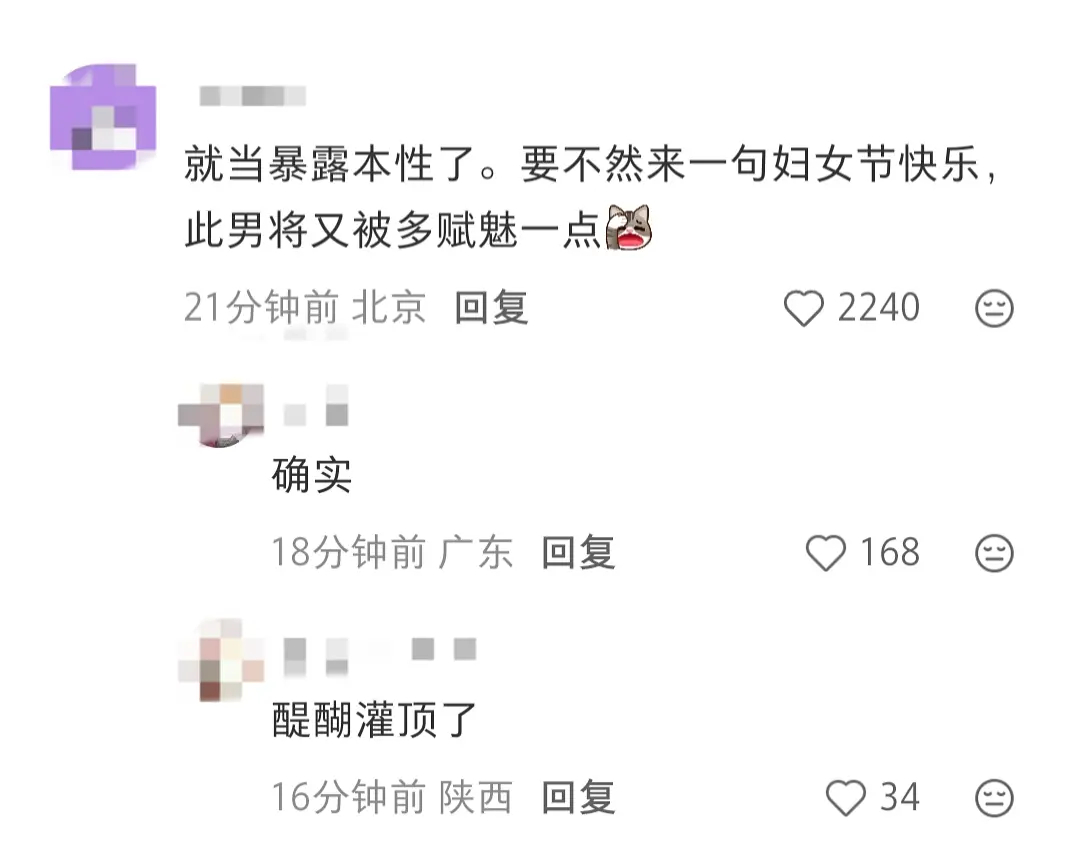Reply to the 确实 comment
The height and width of the screenshot is (852, 1080).
click(x=578, y=552)
